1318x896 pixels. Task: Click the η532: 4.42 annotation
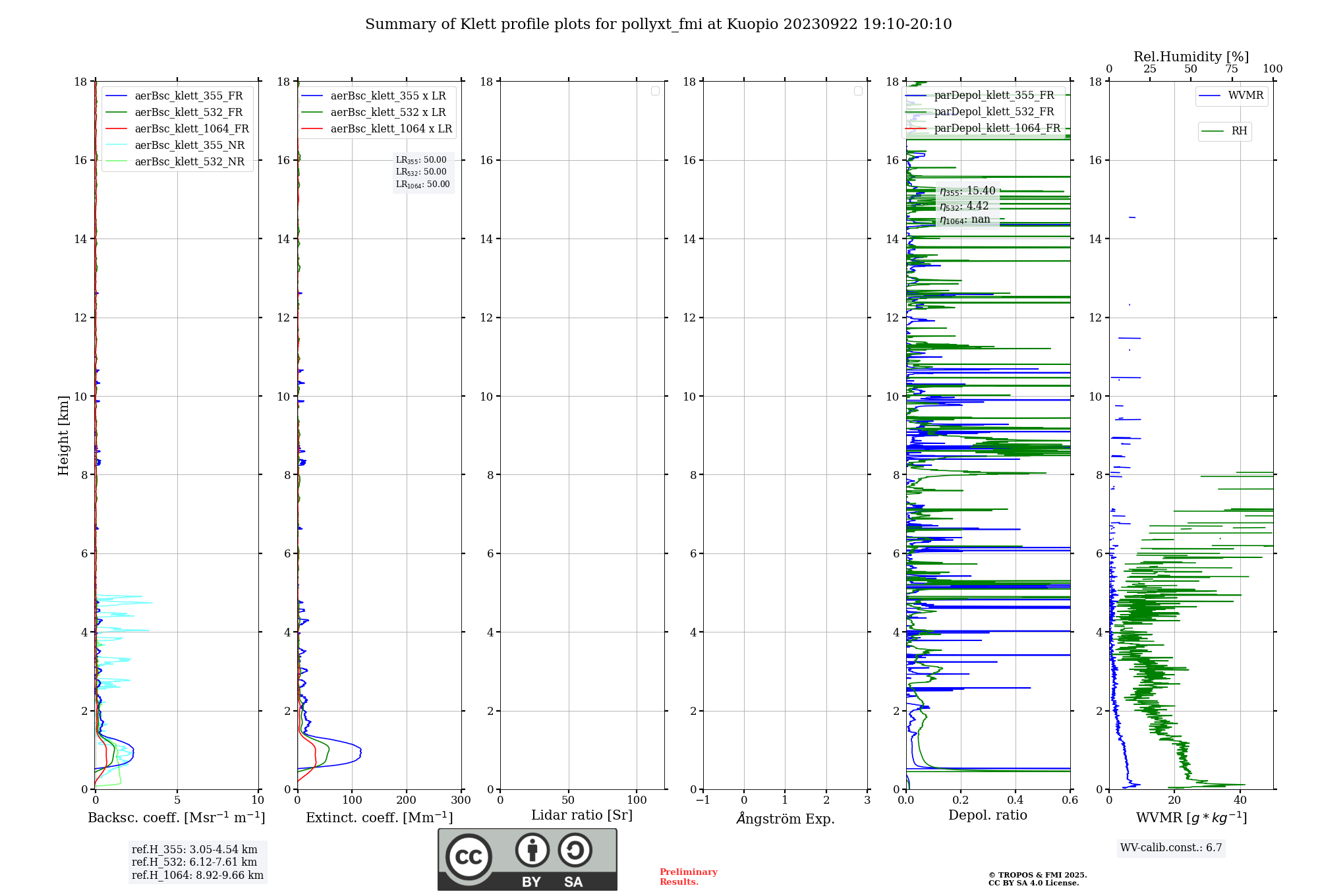tap(964, 206)
